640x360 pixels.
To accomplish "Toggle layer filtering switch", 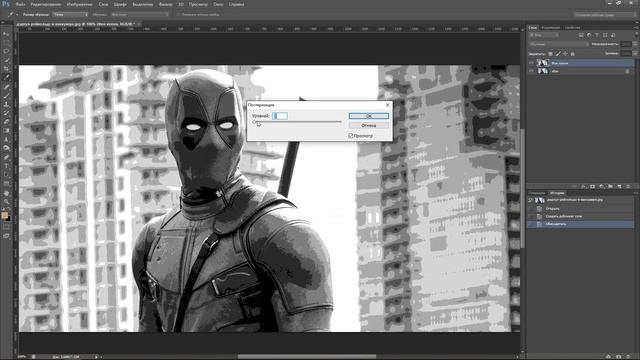I will [x=636, y=36].
